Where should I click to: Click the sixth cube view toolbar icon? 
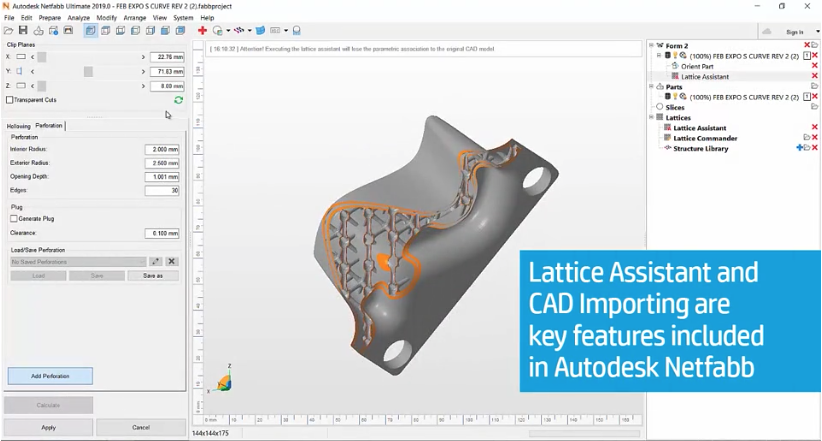tap(165, 31)
